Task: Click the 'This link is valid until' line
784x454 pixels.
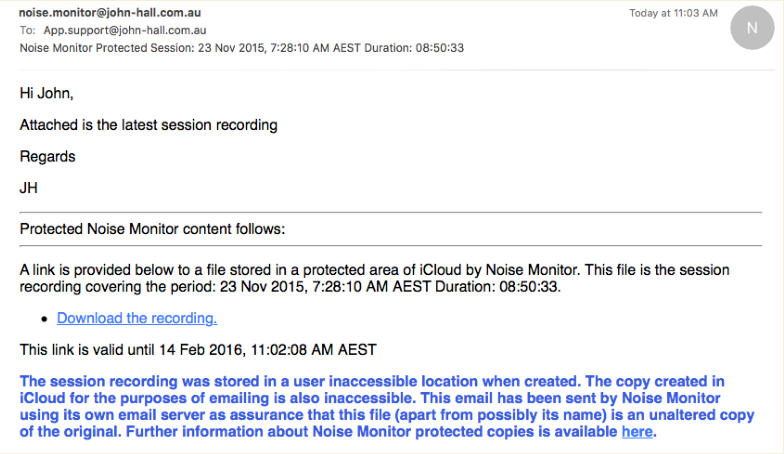Action: tap(198, 349)
